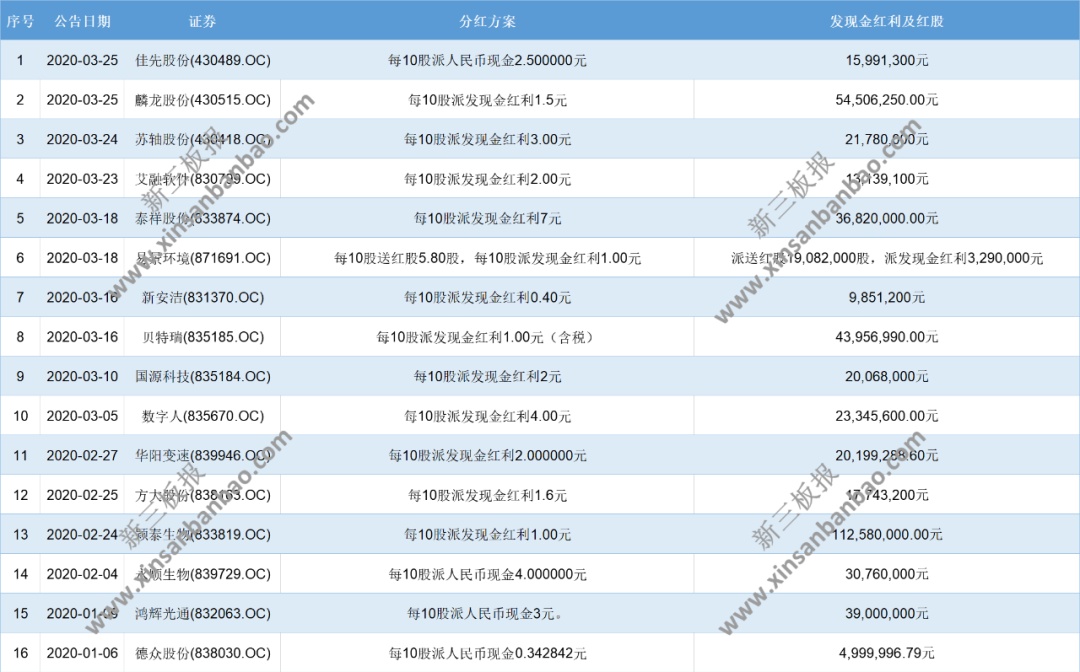
Task: Click date 2020-03-10
Action: pos(83,377)
